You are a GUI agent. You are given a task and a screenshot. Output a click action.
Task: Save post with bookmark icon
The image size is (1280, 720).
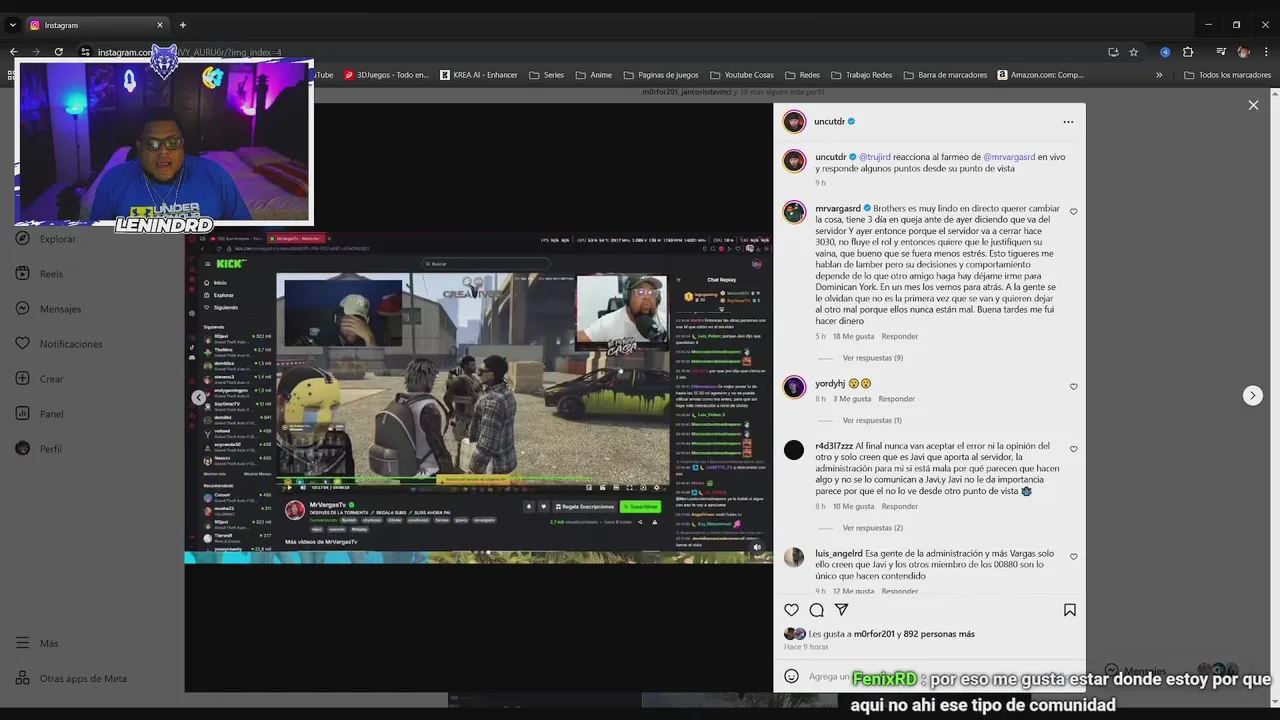pos(1069,610)
